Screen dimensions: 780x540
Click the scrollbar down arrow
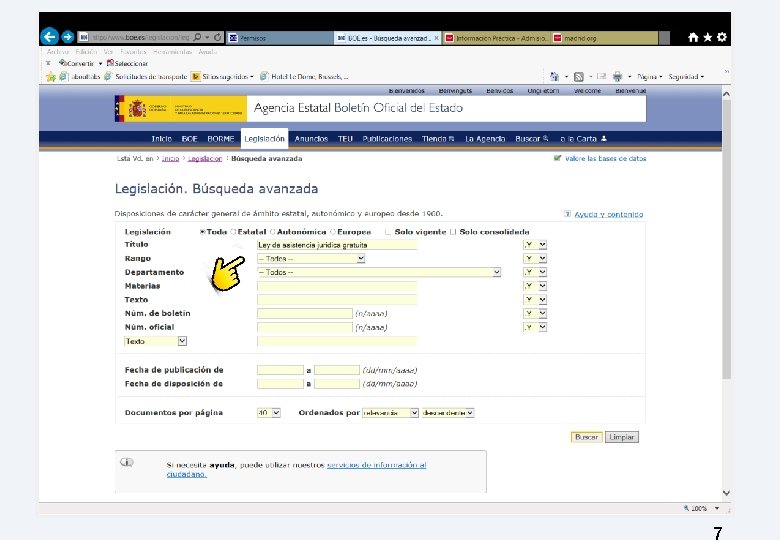coord(726,493)
